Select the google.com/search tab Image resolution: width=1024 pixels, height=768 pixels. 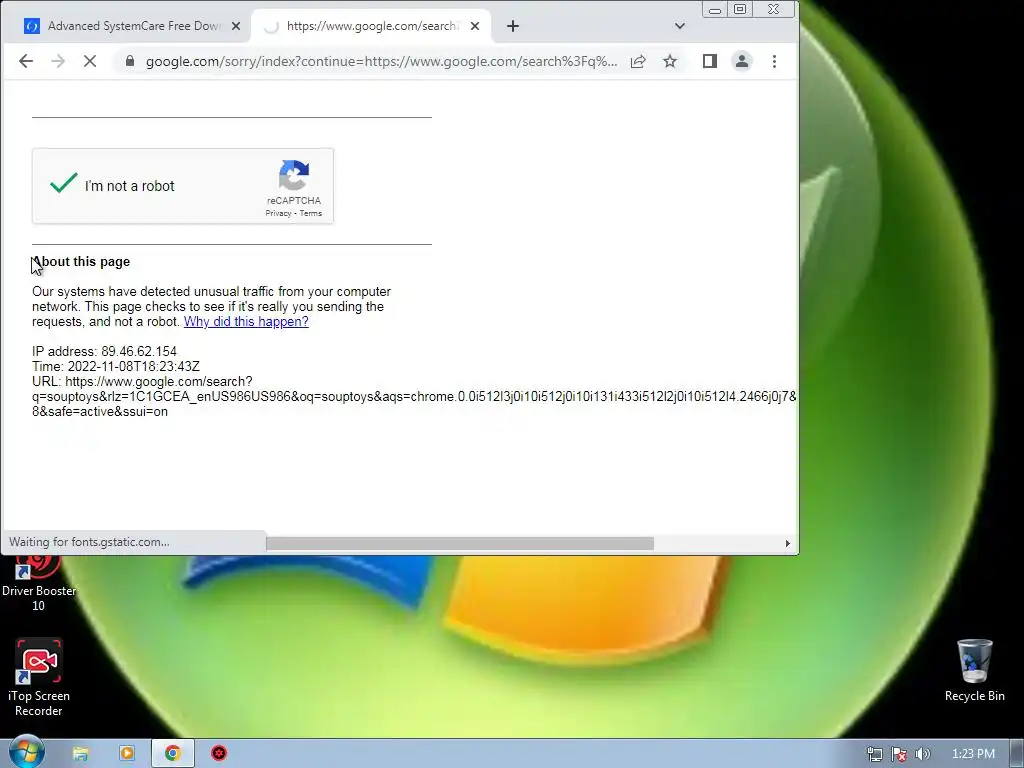(x=372, y=26)
